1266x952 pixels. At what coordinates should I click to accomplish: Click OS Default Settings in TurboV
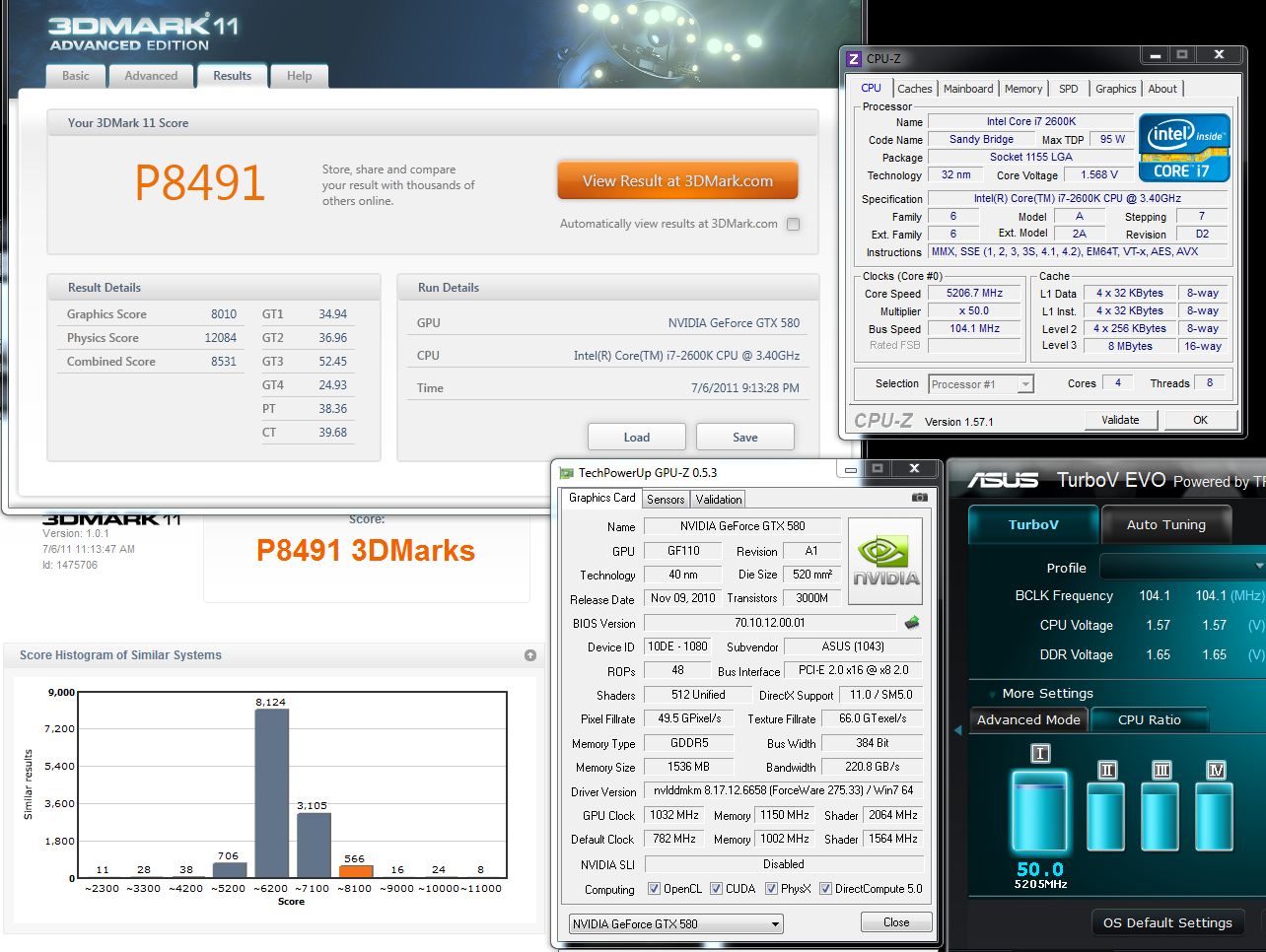point(1167,923)
